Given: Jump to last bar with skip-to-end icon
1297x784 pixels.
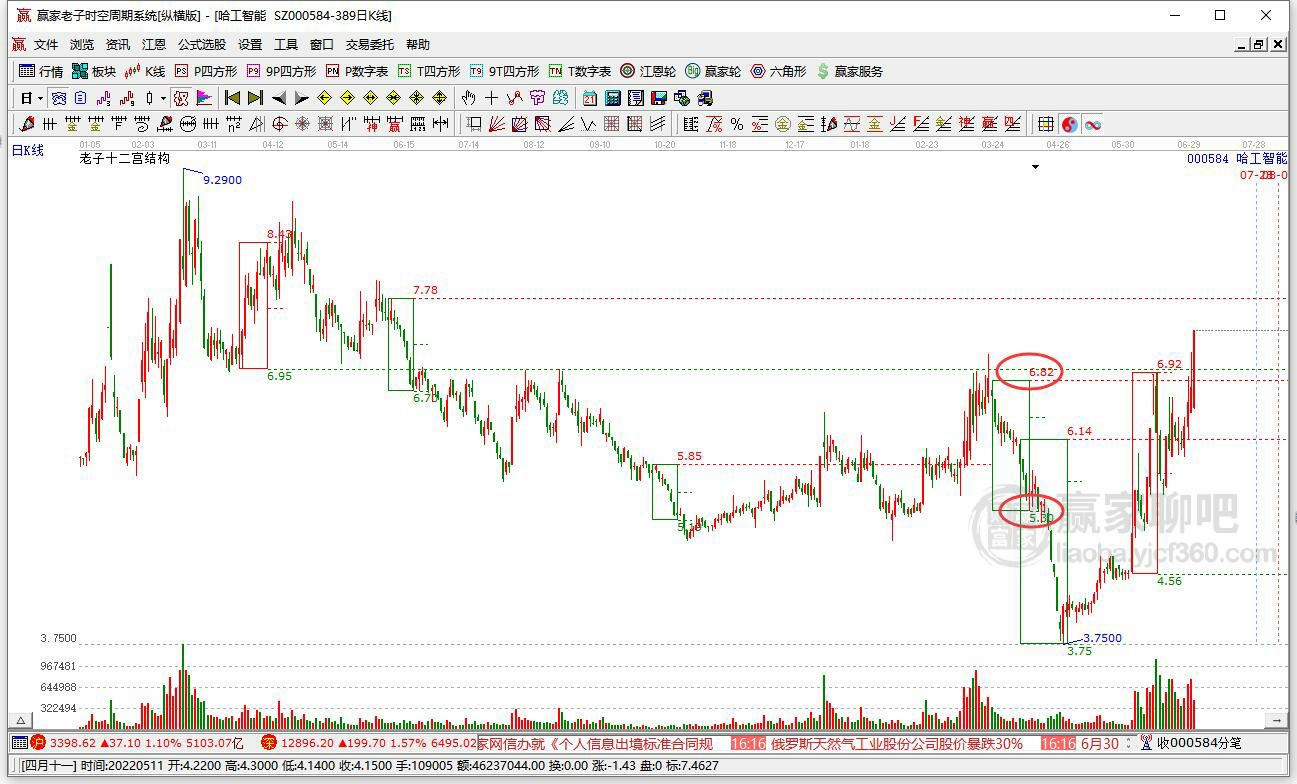Looking at the screenshot, I should click(x=255, y=98).
